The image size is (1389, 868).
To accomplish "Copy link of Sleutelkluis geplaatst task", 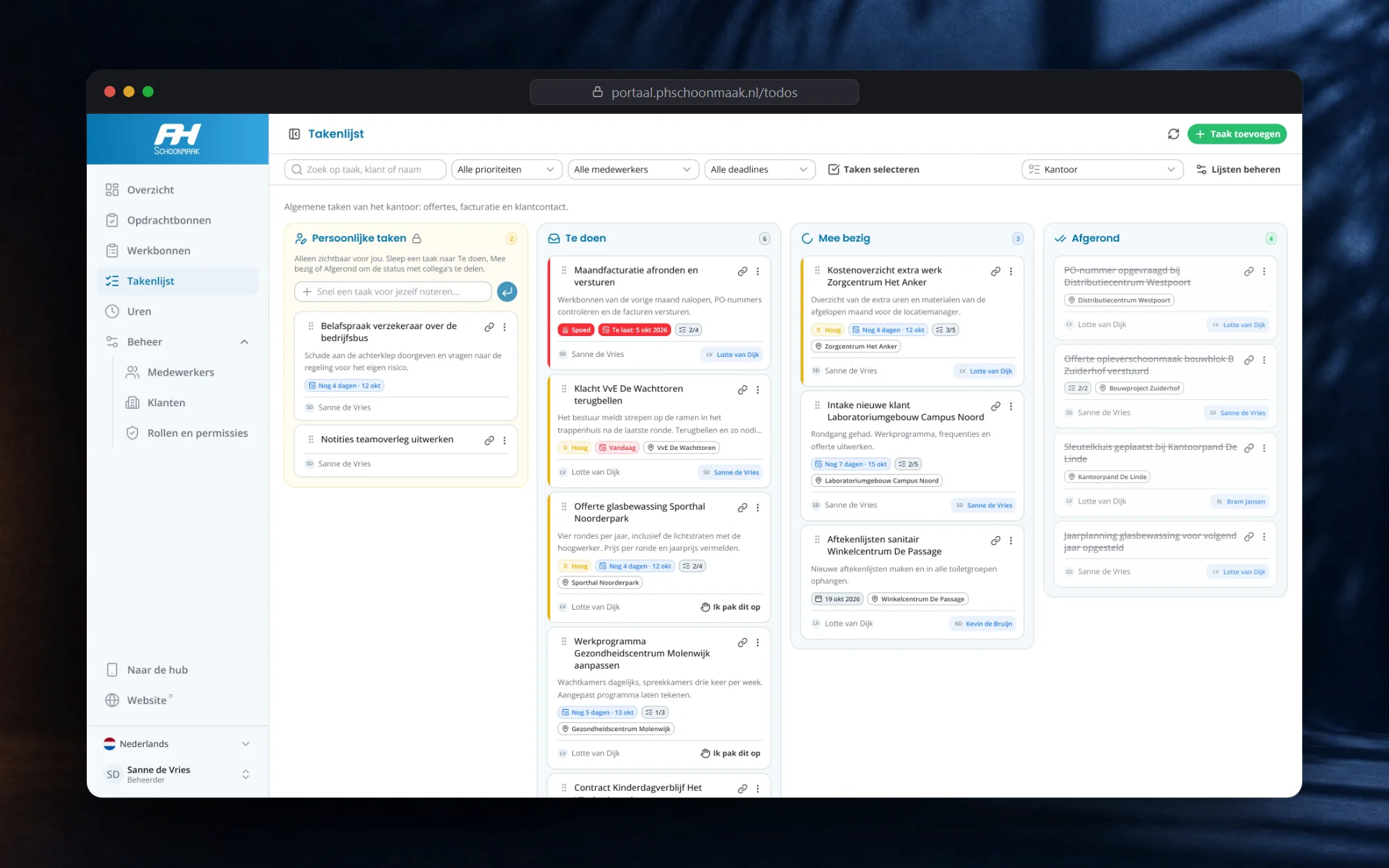I will pos(1249,448).
